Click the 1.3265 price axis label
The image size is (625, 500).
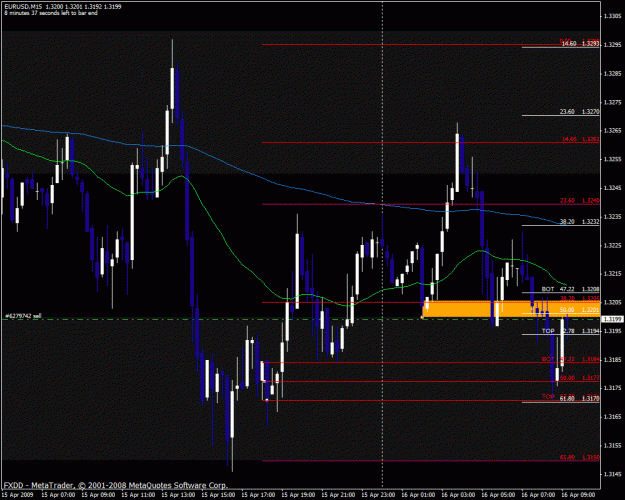click(613, 131)
